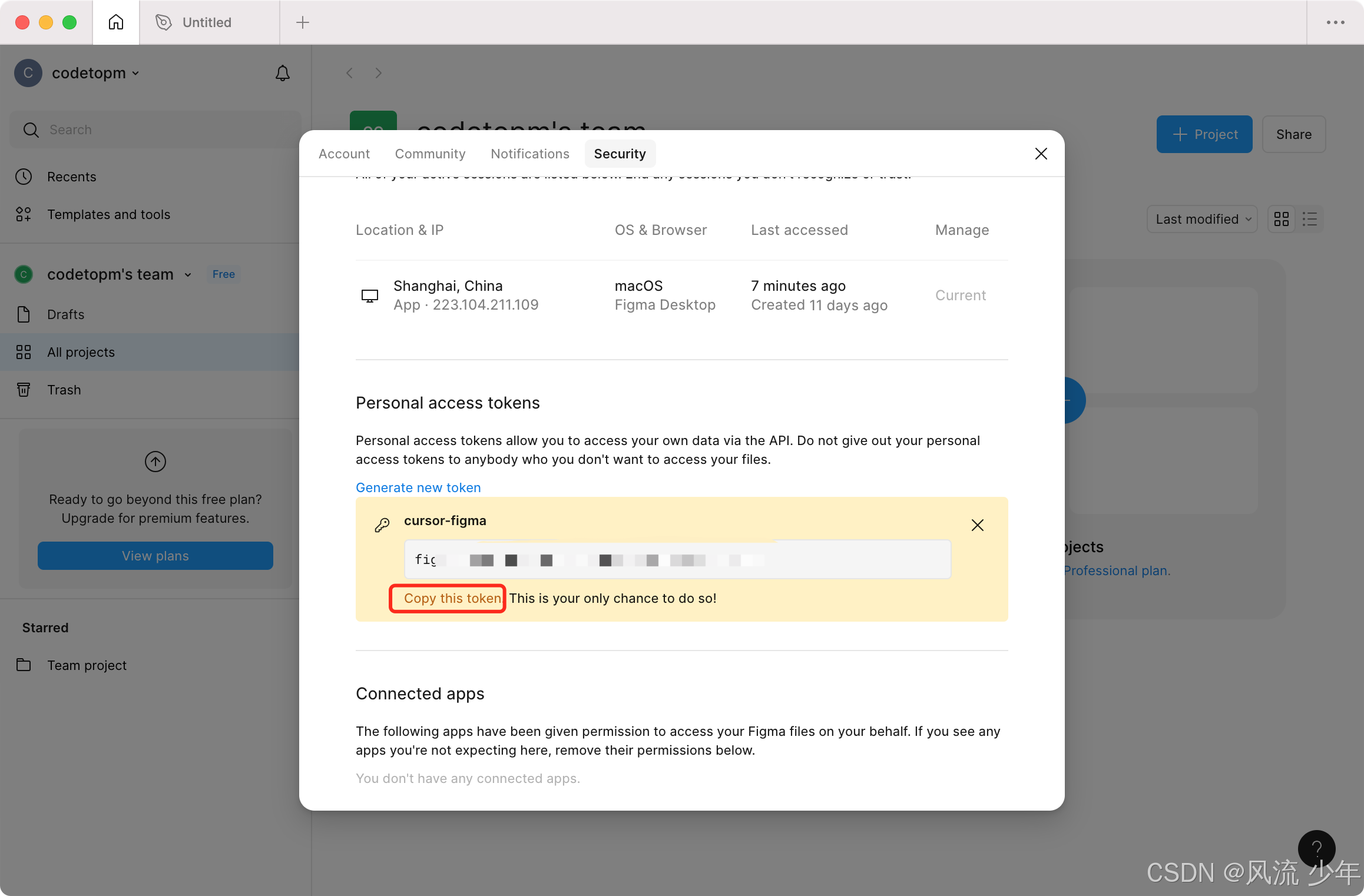1364x896 pixels.
Task: Go back with the left chevron
Action: (350, 73)
